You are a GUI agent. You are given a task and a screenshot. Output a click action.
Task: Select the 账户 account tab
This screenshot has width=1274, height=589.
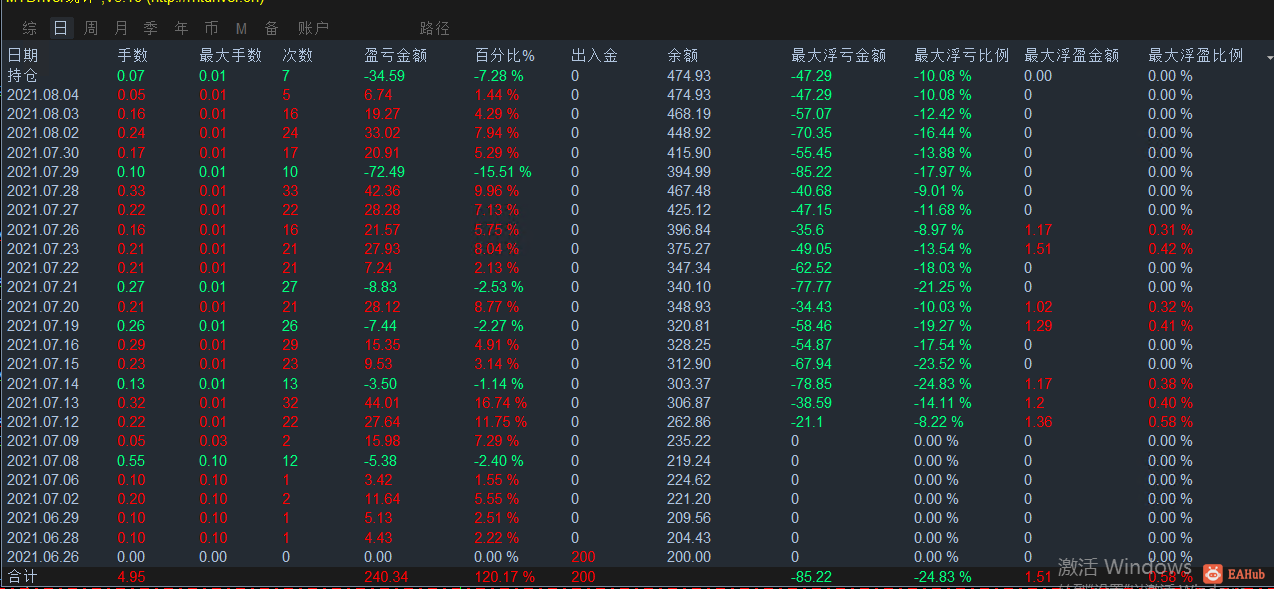(x=313, y=28)
